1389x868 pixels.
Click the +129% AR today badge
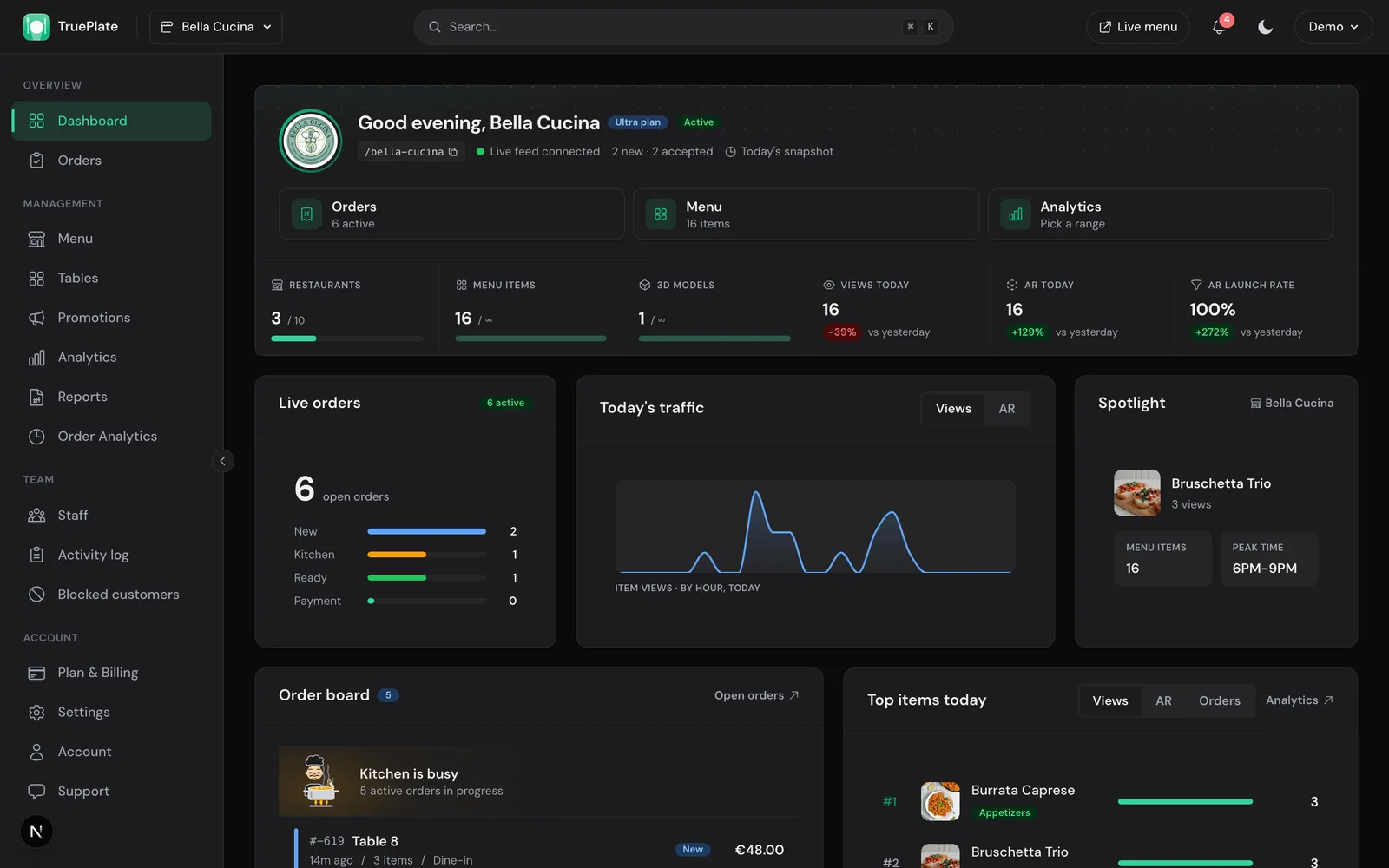point(1028,332)
